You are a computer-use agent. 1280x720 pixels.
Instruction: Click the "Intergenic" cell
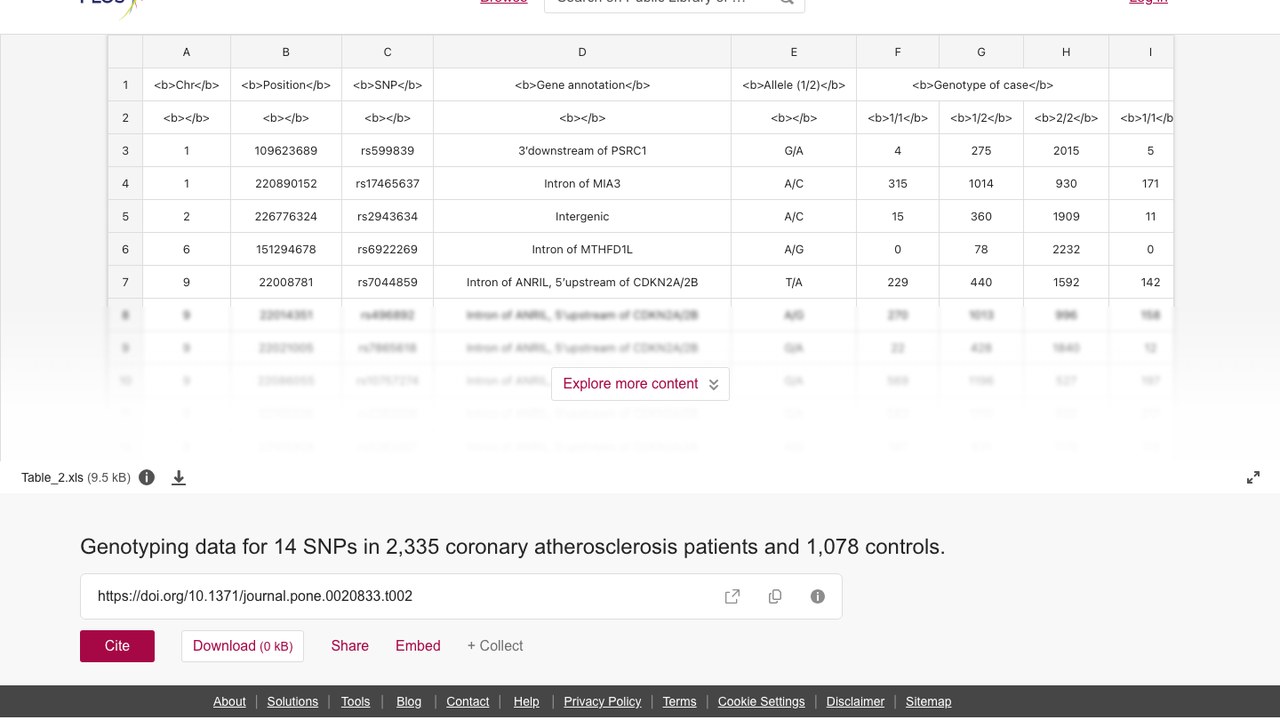(582, 217)
